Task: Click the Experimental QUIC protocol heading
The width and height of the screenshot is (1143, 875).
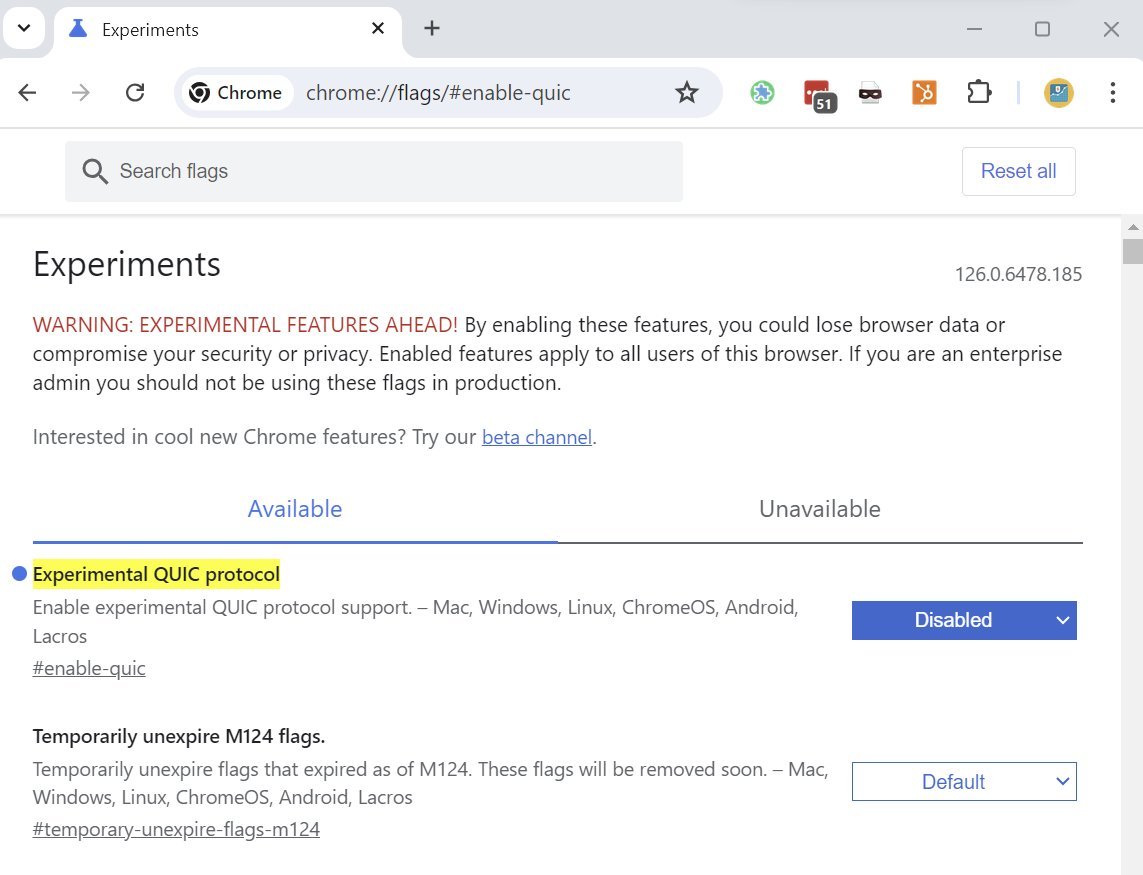Action: pyautogui.click(x=156, y=575)
